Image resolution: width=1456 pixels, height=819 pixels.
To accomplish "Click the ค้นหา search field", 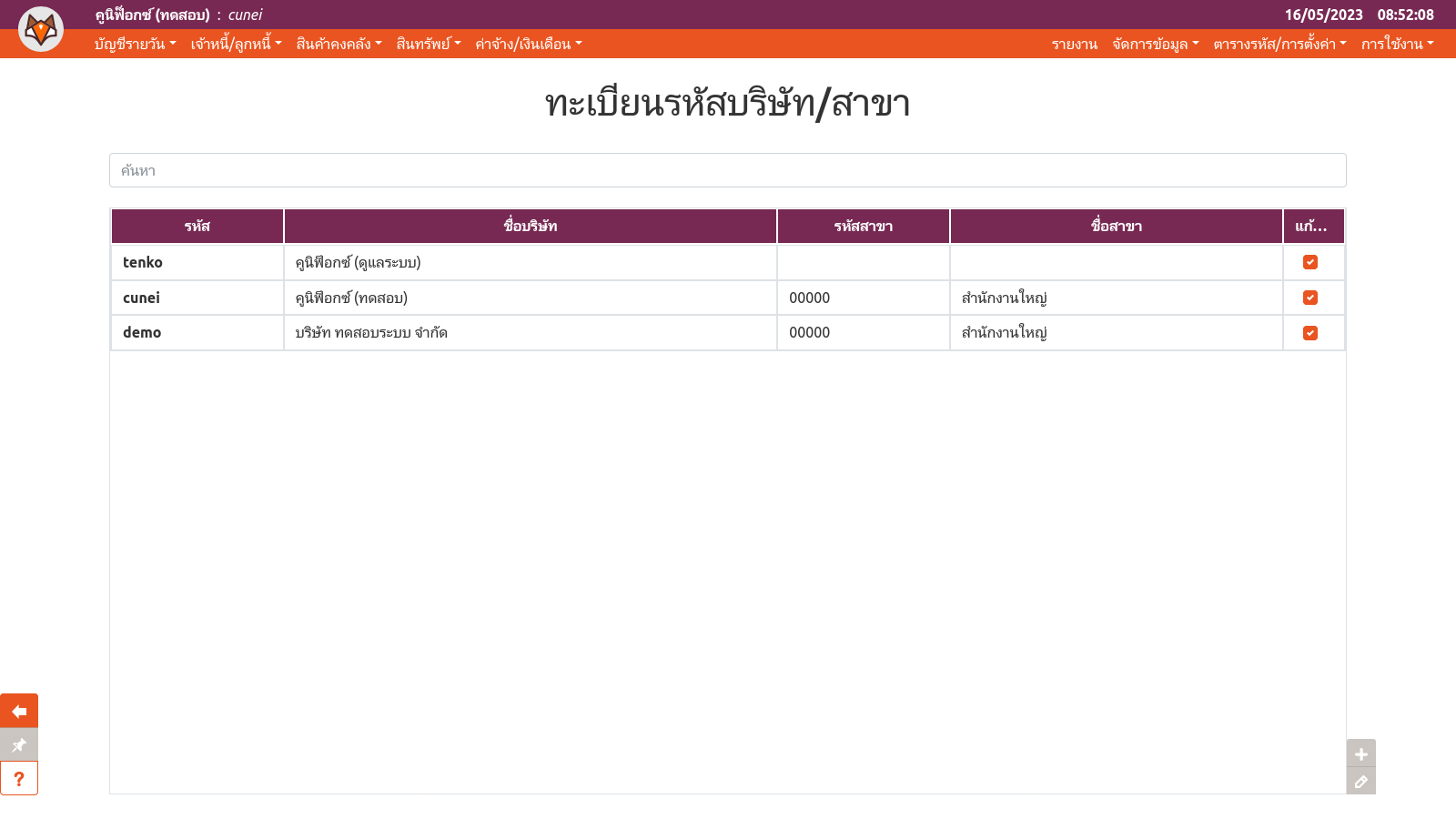I will click(727, 170).
